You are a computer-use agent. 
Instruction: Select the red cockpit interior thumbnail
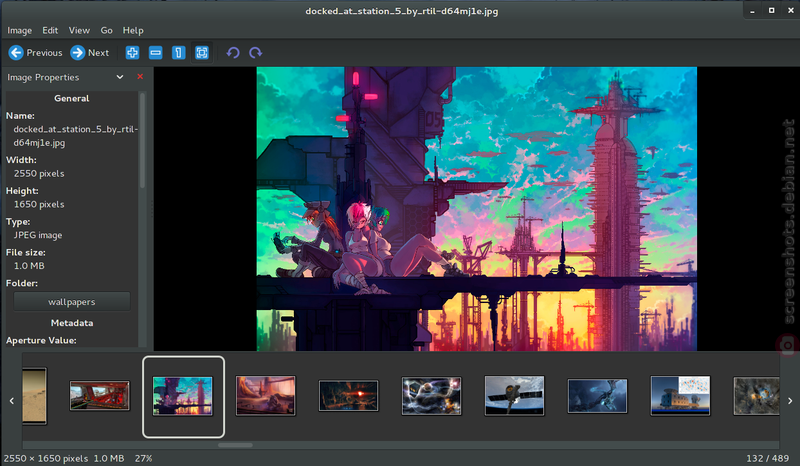(x=99, y=396)
